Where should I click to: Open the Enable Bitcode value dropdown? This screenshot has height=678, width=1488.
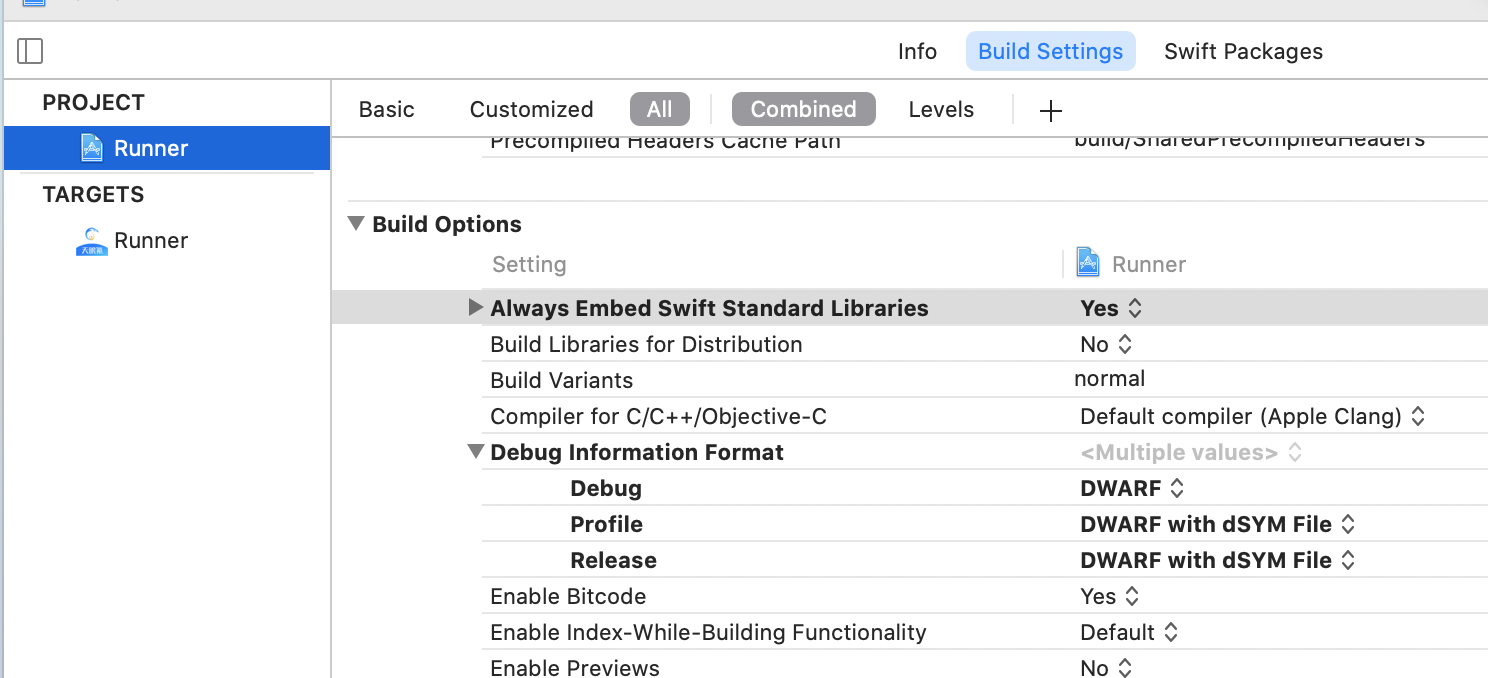(1110, 597)
